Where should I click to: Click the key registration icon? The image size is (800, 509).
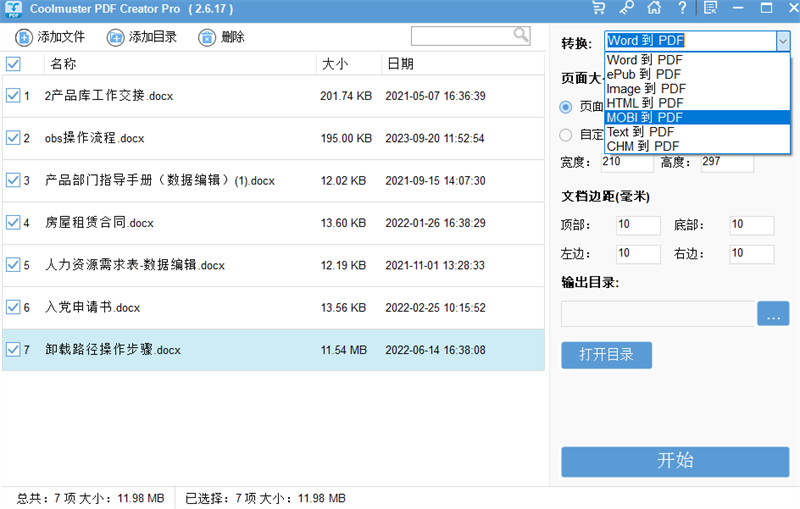pyautogui.click(x=627, y=8)
